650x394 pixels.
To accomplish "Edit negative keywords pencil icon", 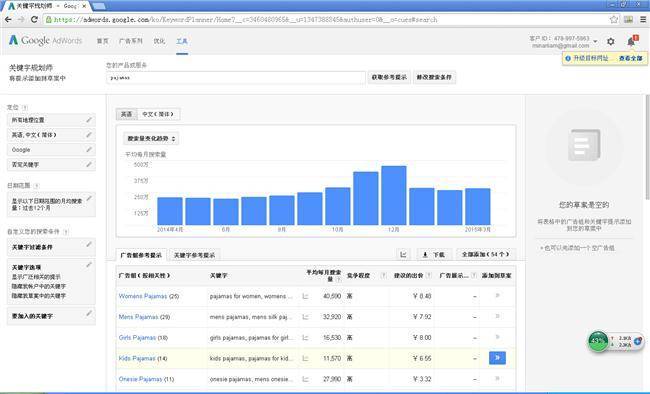I will click(89, 165).
